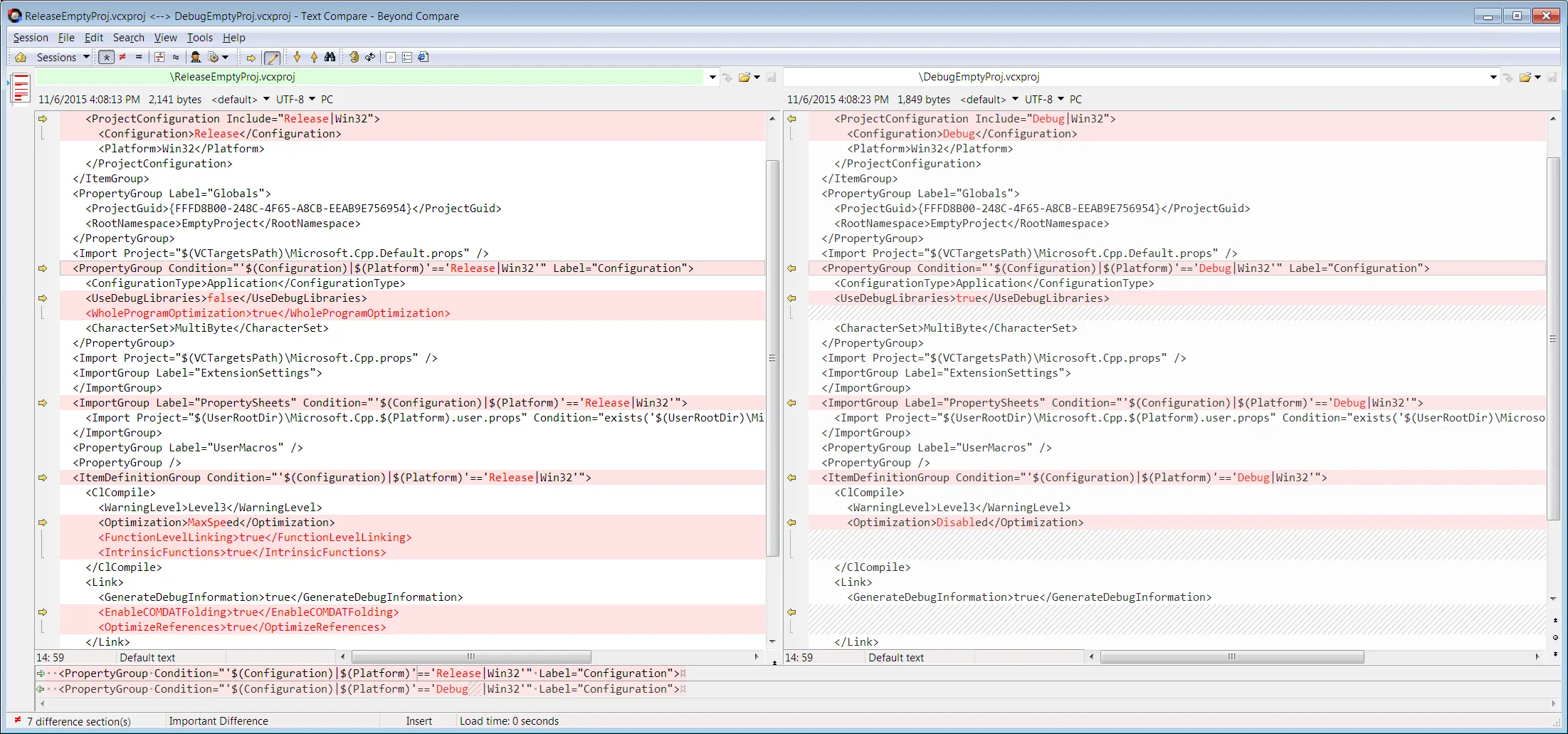Click the Full Edit chevron icon
The height and width of the screenshot is (734, 1568).
(391, 57)
